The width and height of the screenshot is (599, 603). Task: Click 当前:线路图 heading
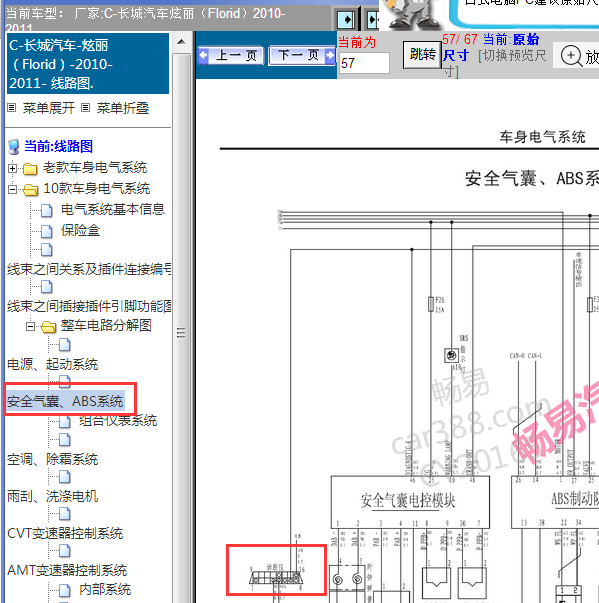pos(58,146)
